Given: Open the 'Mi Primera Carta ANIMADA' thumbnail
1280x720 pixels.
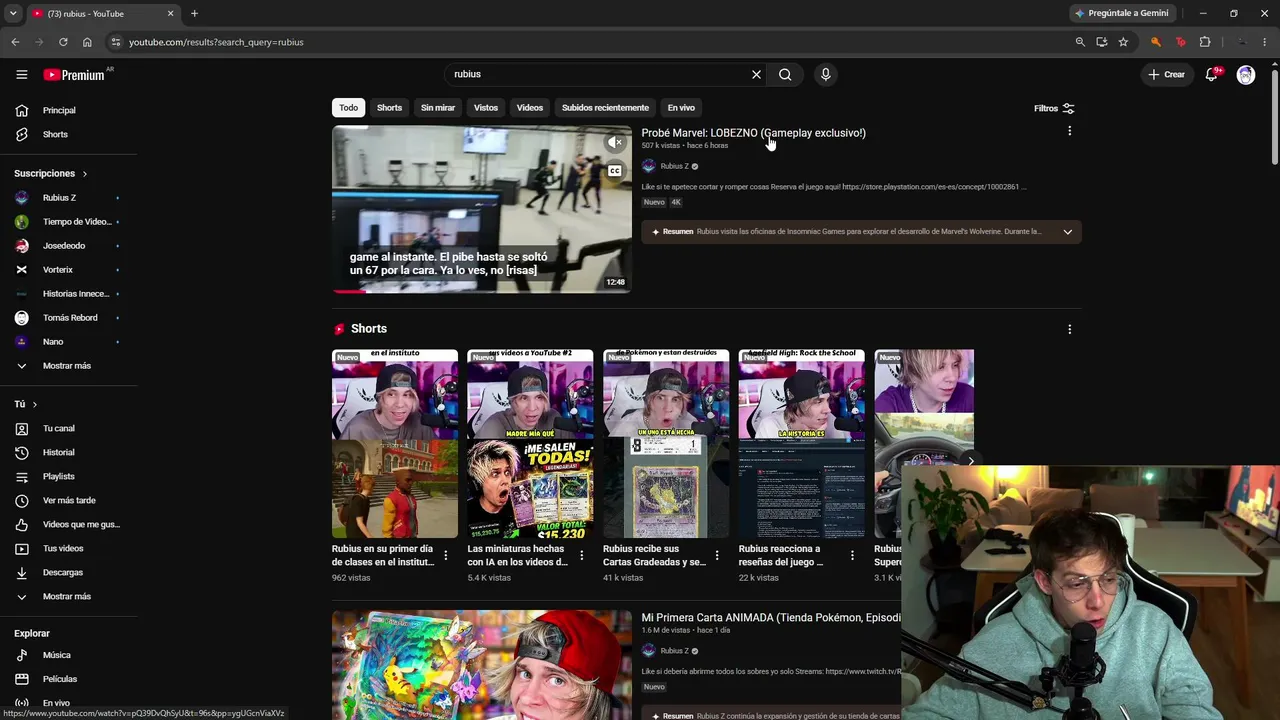Looking at the screenshot, I should coord(482,665).
